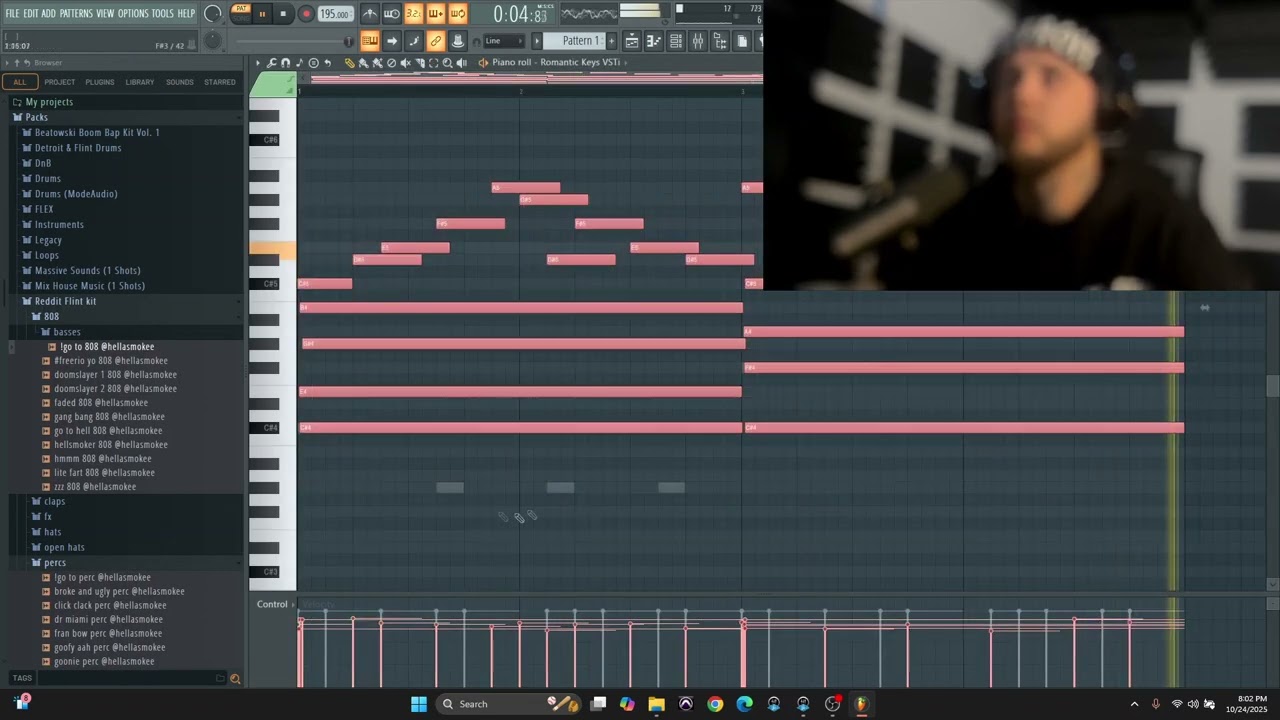Toggle the metronome
The image size is (1280, 720).
click(370, 14)
